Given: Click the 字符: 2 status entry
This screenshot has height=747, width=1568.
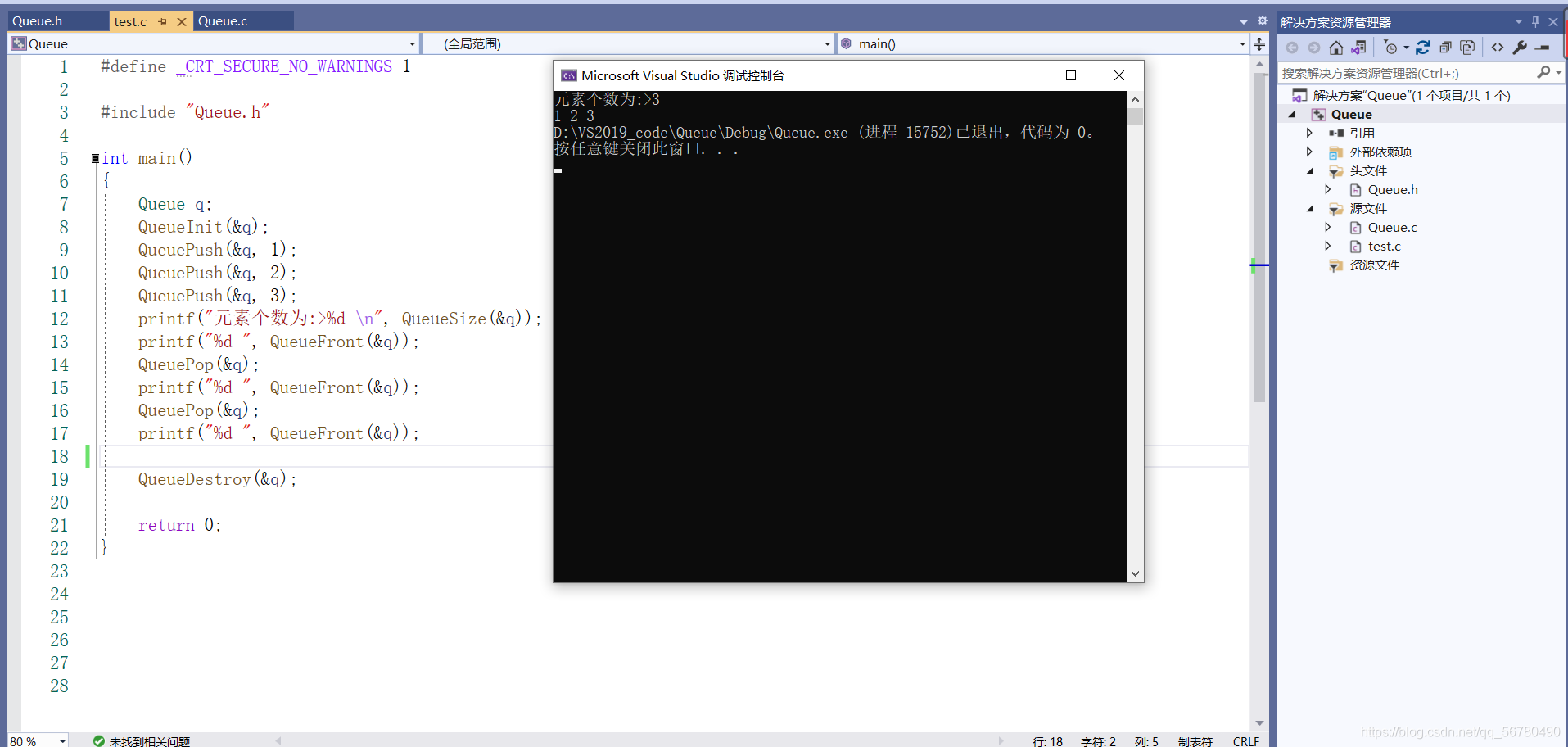Looking at the screenshot, I should [x=1098, y=740].
